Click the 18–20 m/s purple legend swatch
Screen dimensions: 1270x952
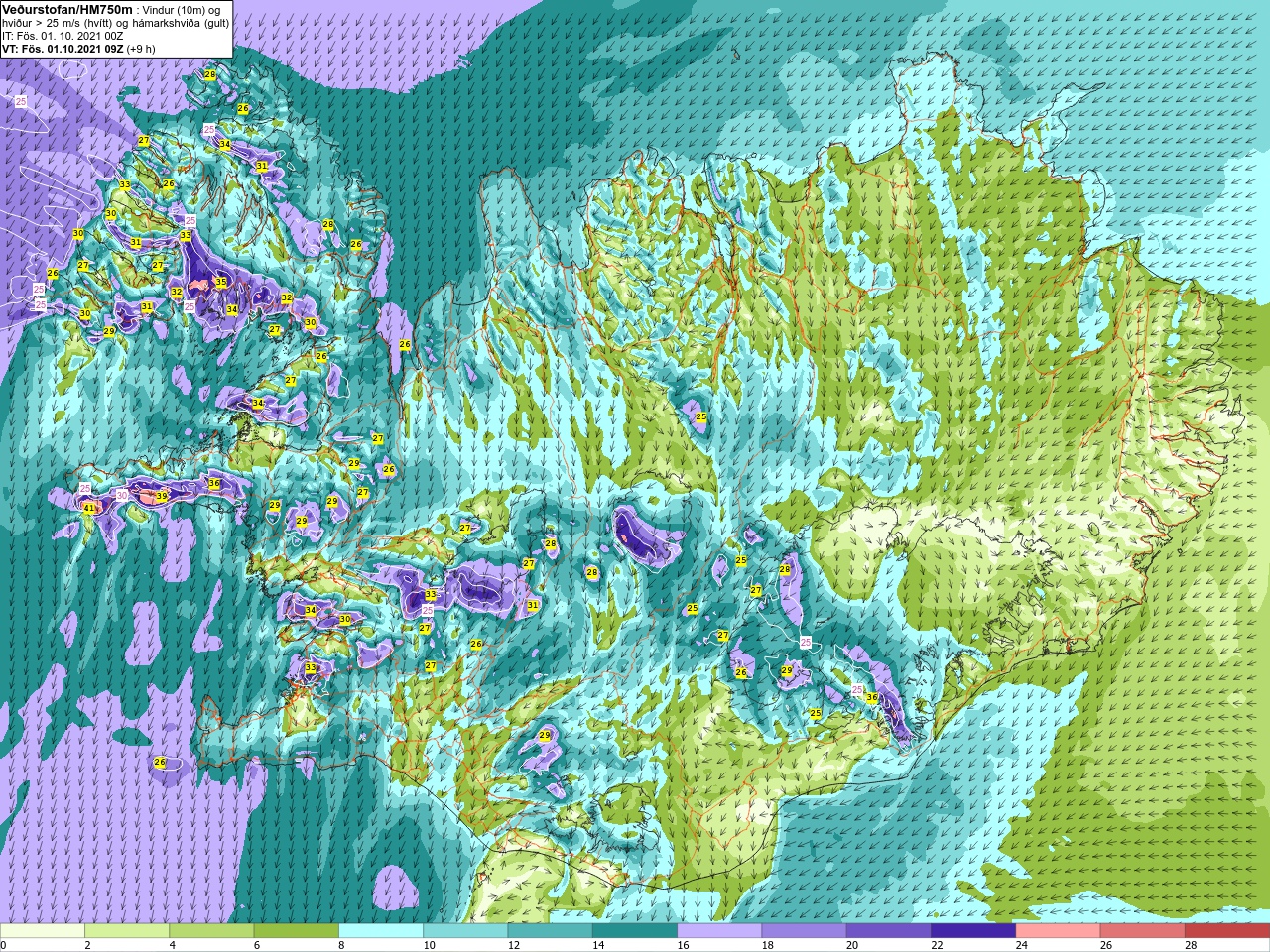(x=804, y=931)
